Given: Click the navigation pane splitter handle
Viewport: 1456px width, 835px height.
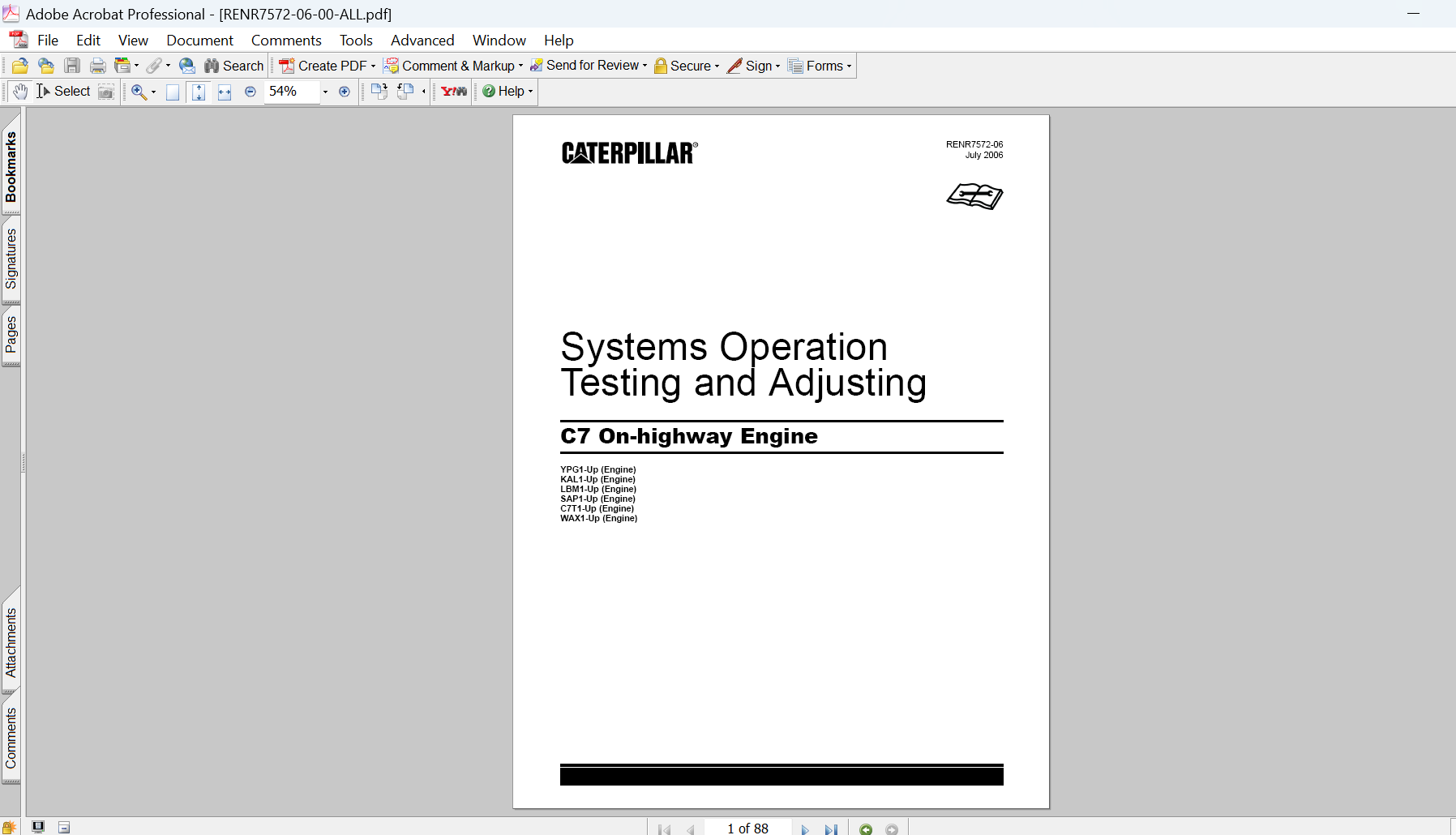Looking at the screenshot, I should [24, 463].
